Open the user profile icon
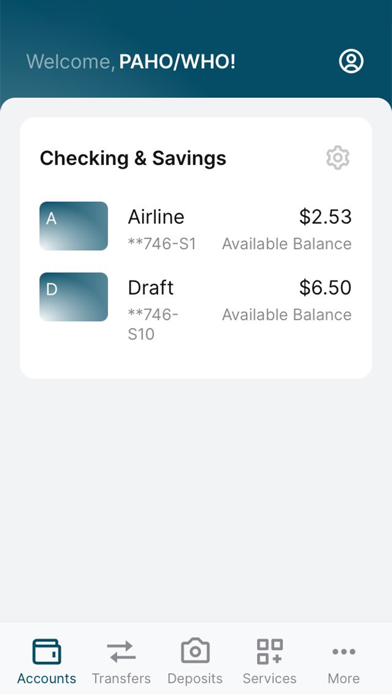This screenshot has width=392, height=696. click(351, 61)
